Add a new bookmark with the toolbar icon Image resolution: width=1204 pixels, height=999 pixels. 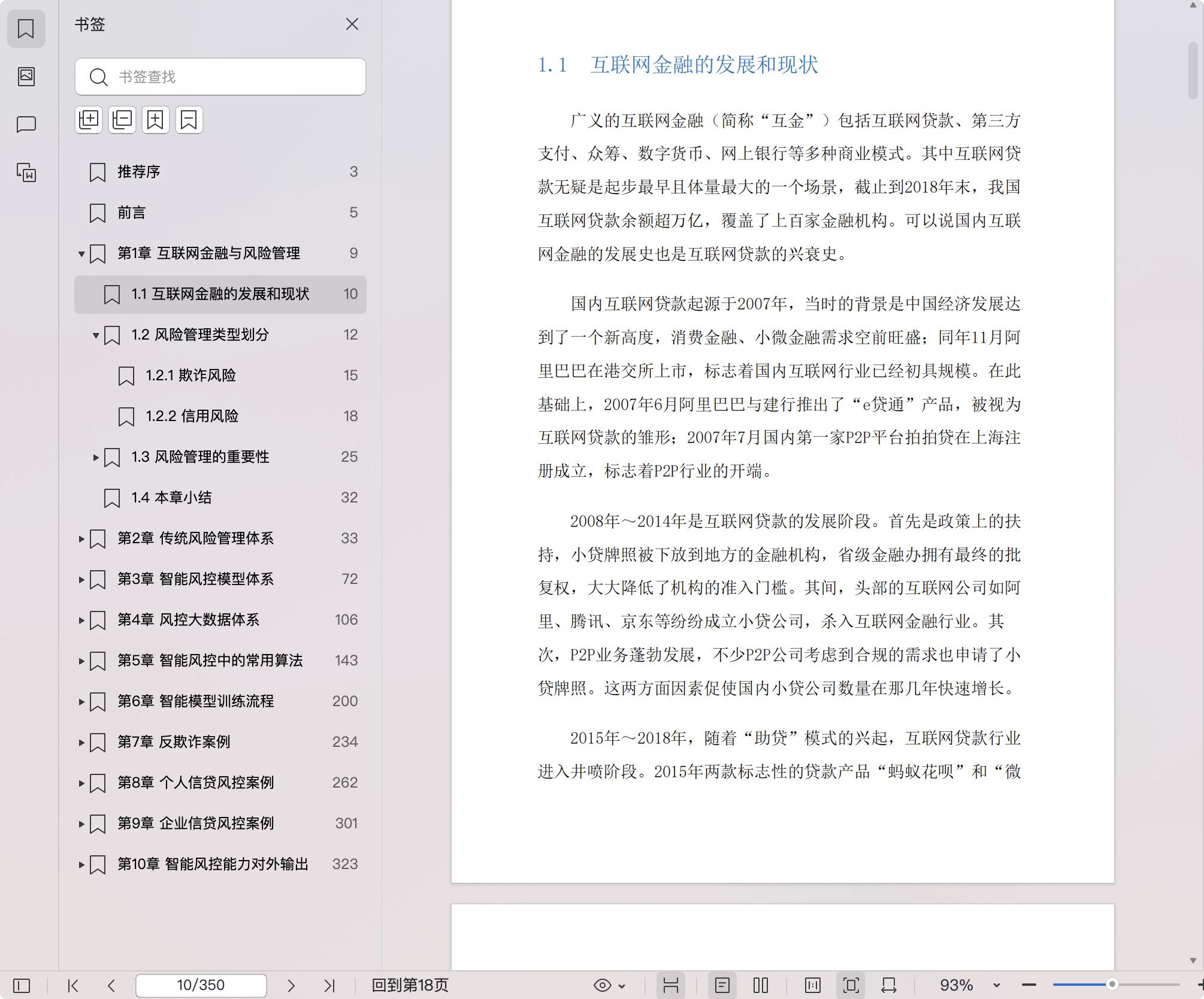(x=156, y=120)
